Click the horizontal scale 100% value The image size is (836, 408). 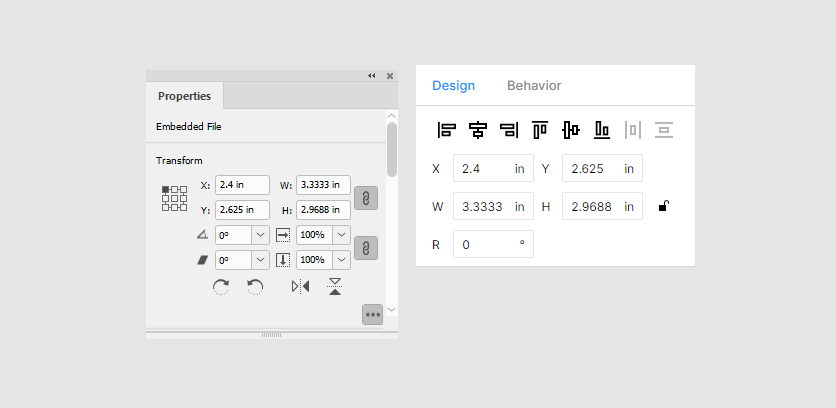coord(315,235)
